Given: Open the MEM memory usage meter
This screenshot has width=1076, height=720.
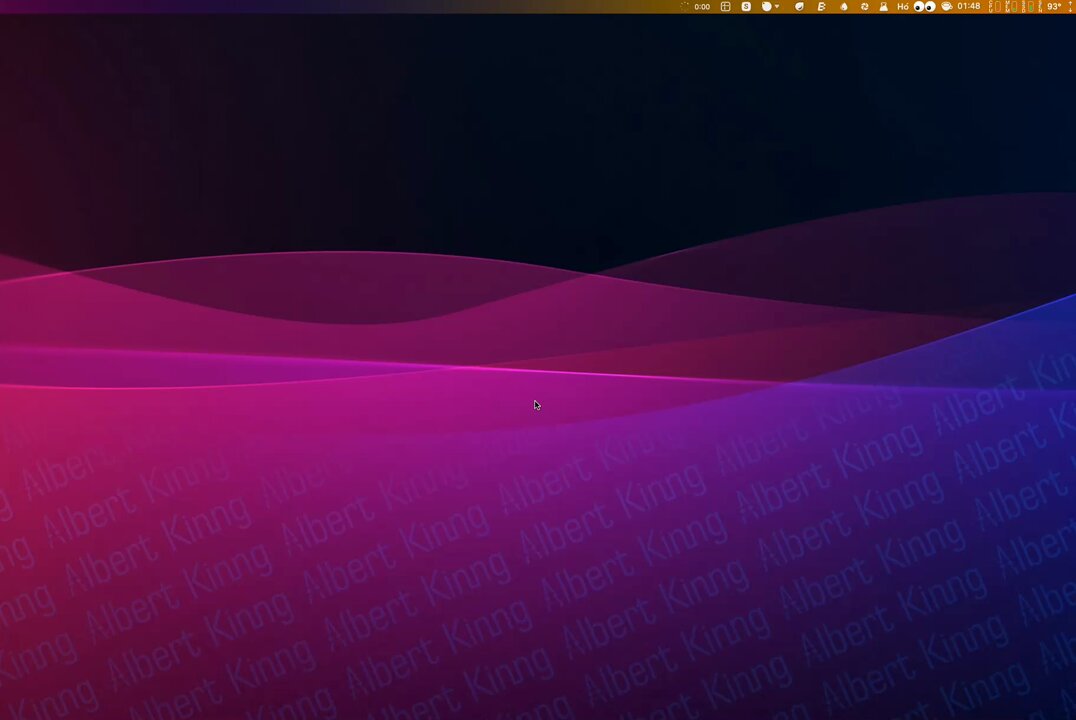Looking at the screenshot, I should (1012, 7).
